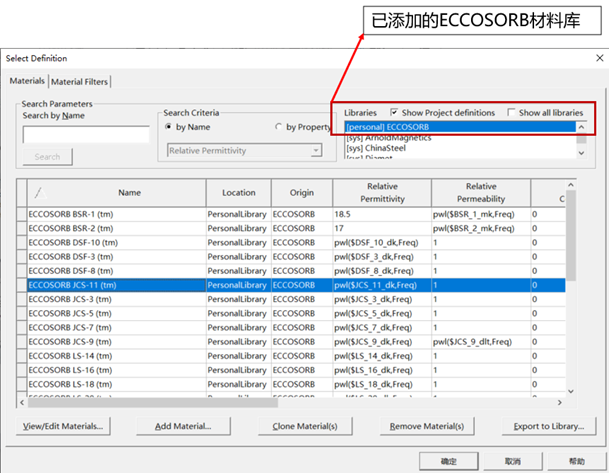Select material ECCOSORB JCS-11 (tm)
The width and height of the screenshot is (609, 473).
coord(117,285)
